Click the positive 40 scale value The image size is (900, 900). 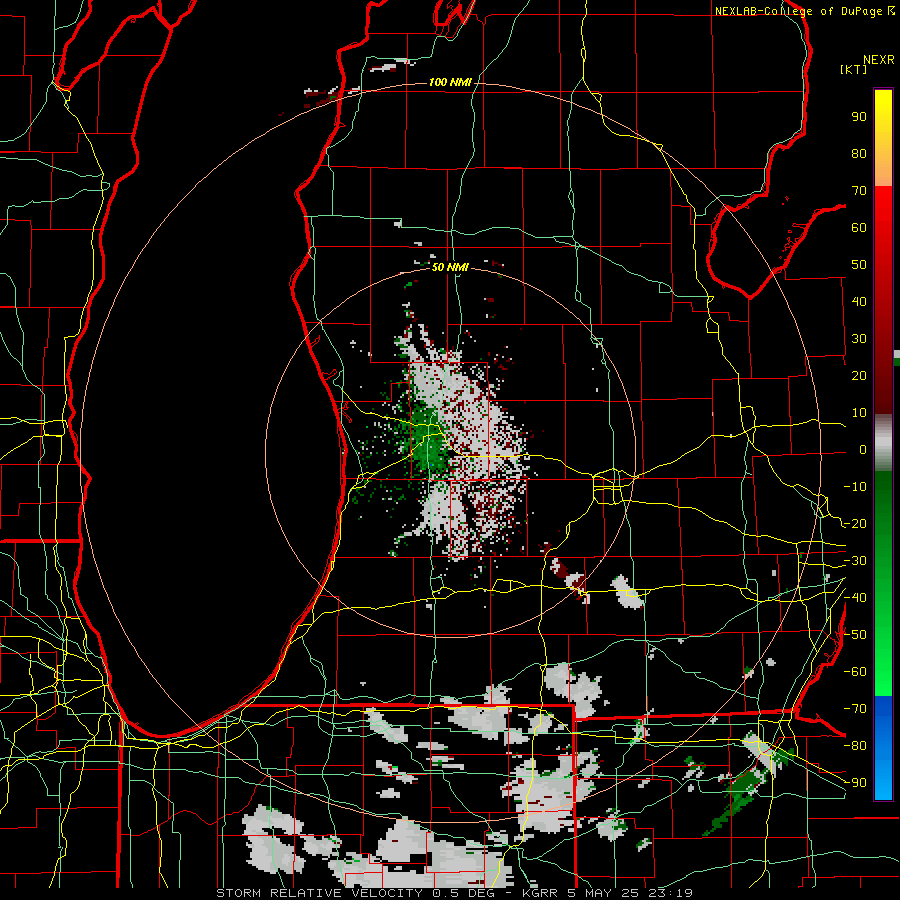pos(859,302)
